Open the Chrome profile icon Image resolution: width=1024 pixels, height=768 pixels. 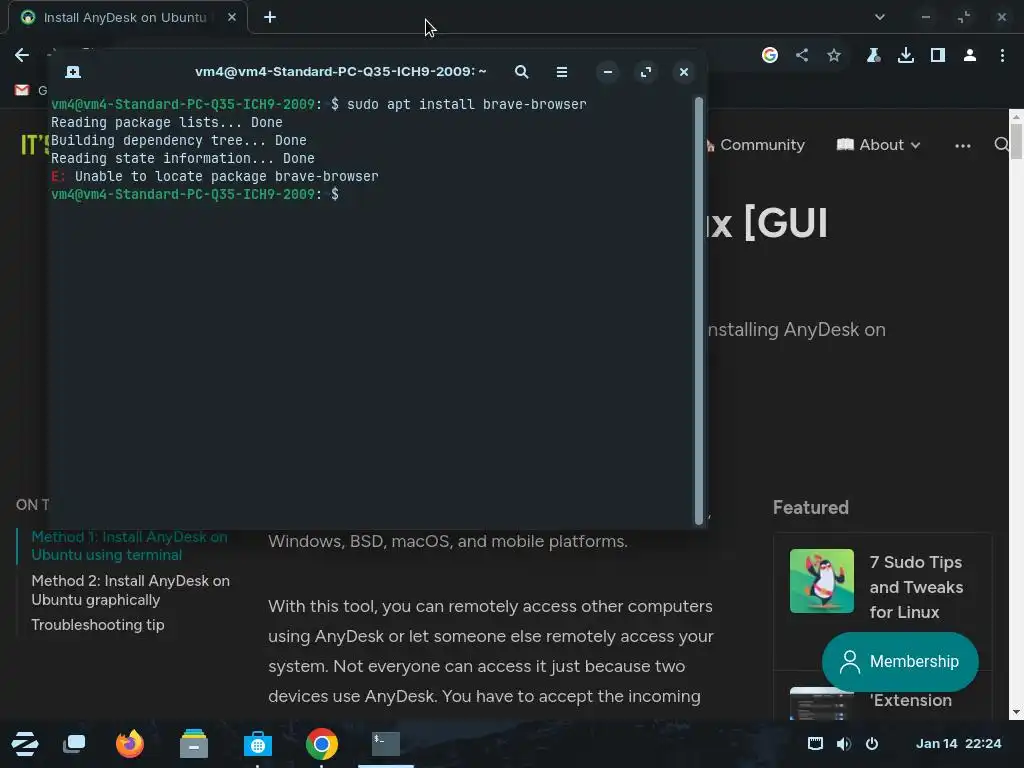970,55
